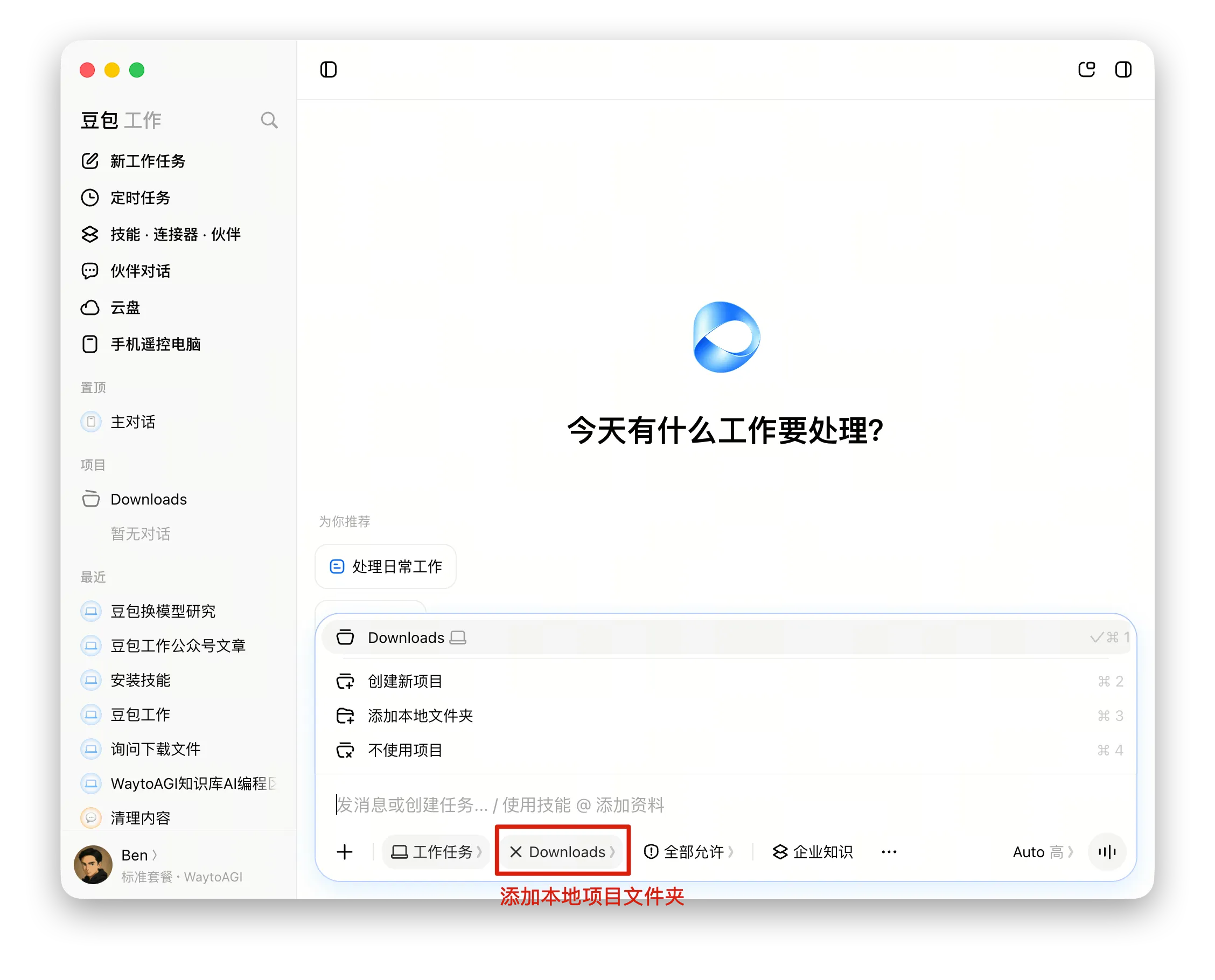Open Ben's user profile menu
Viewport: 1215px width, 980px height.
[x=139, y=855]
